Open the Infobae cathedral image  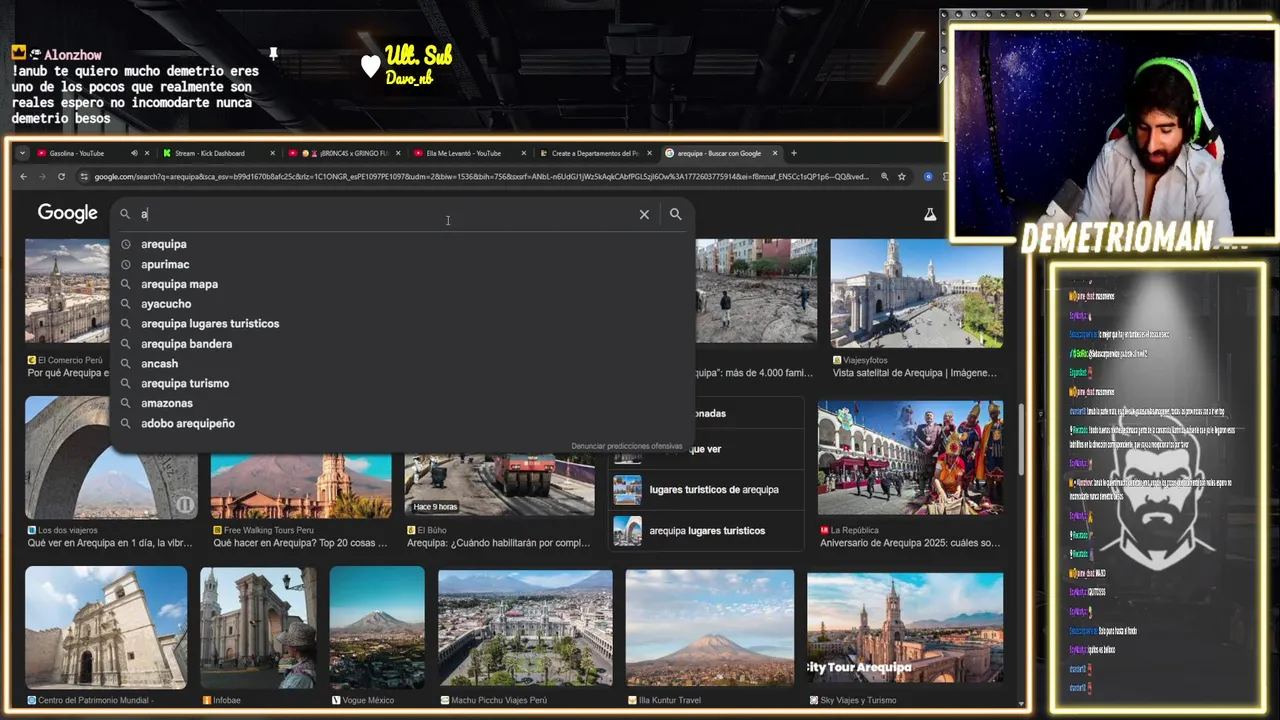258,627
